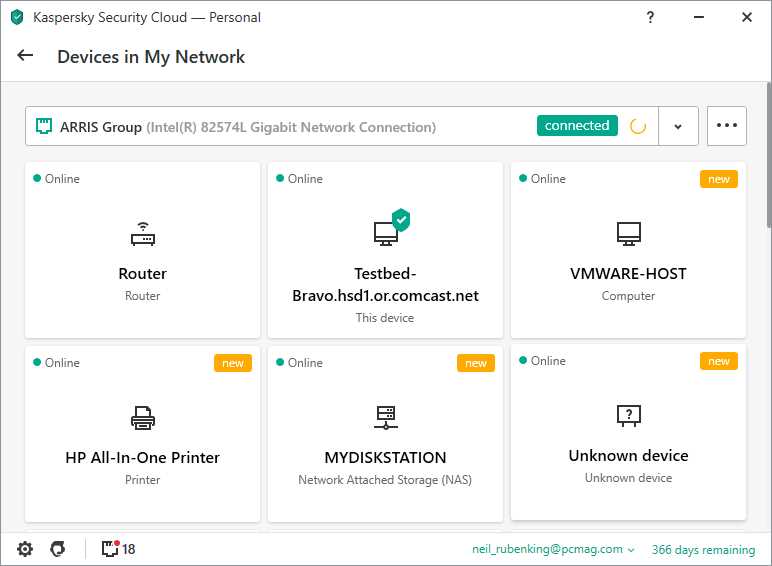
Task: Minimize the Kaspersky window
Action: pyautogui.click(x=699, y=17)
